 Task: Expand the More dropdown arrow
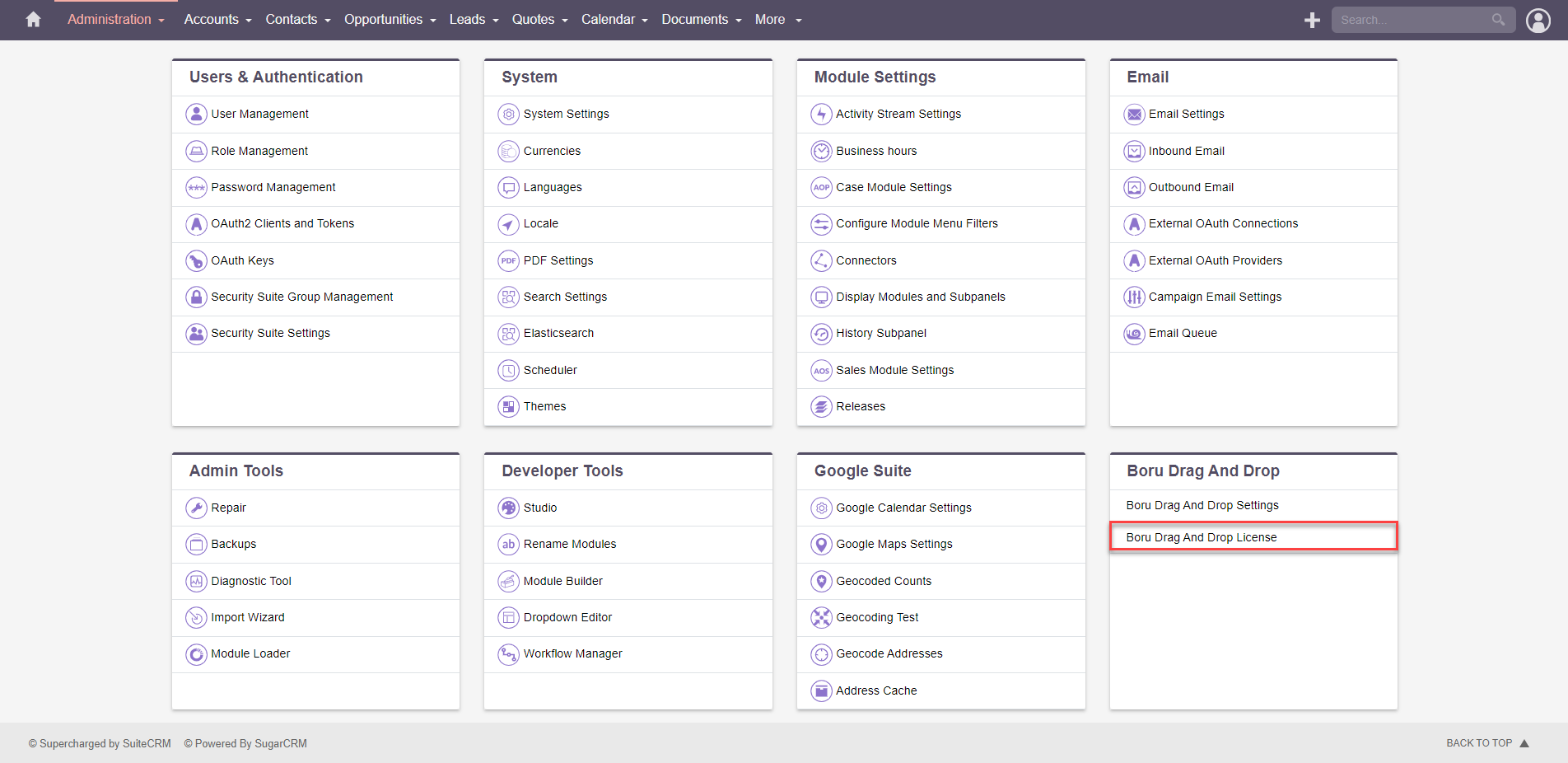[799, 21]
